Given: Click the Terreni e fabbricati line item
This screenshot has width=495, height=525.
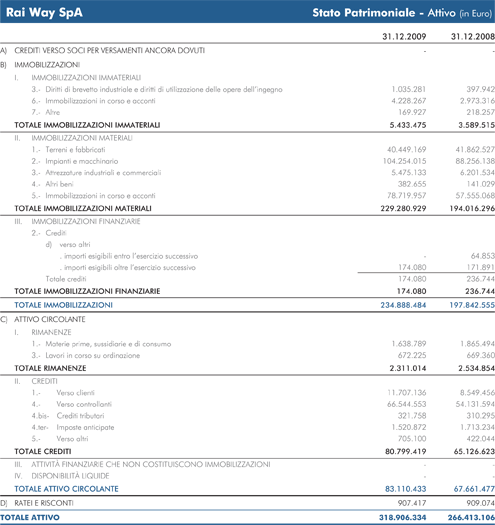Looking at the screenshot, I should (75, 150).
